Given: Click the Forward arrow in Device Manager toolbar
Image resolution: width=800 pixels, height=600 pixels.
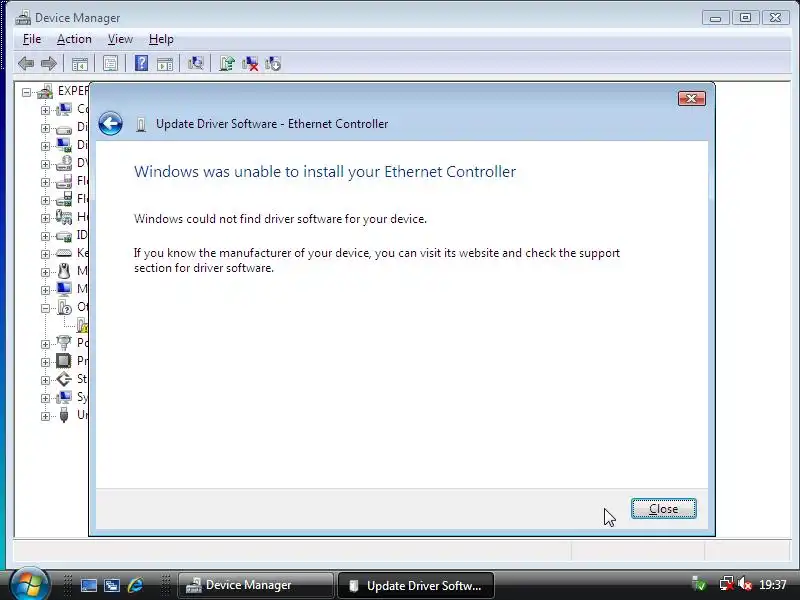Looking at the screenshot, I should pyautogui.click(x=48, y=64).
